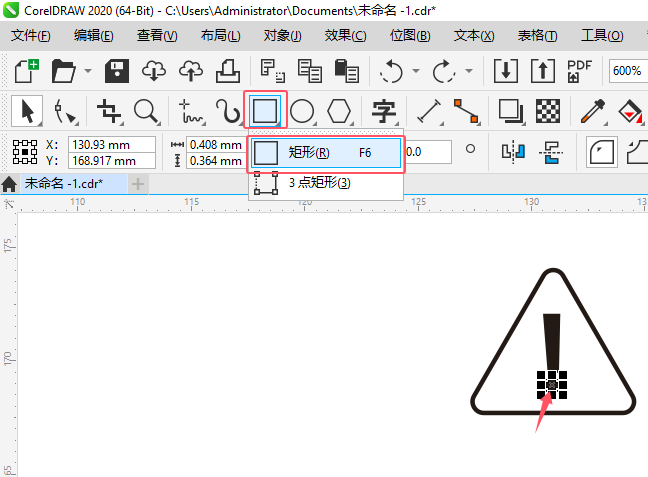Open the 编辑(E) menu
The height and width of the screenshot is (477, 648).
[x=93, y=36]
